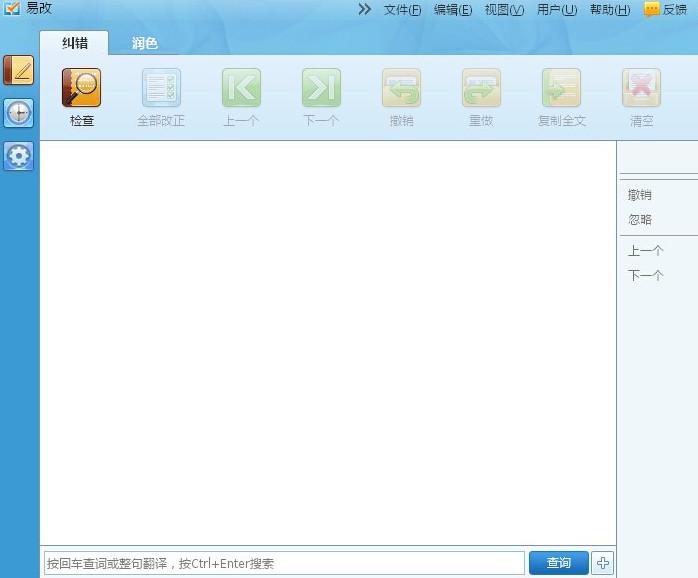This screenshot has height=578, width=698.
Task: Click the 全部改正 (Correct All) icon
Action: tap(161, 88)
